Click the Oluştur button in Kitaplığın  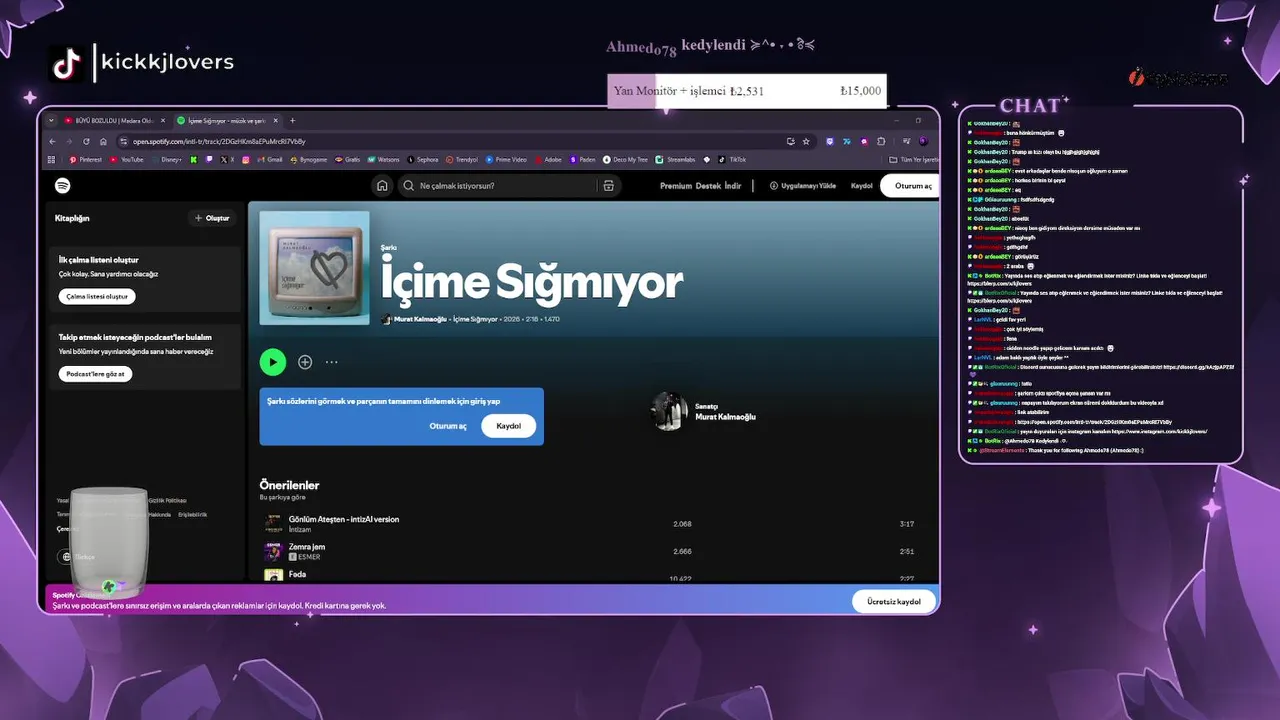click(x=211, y=218)
